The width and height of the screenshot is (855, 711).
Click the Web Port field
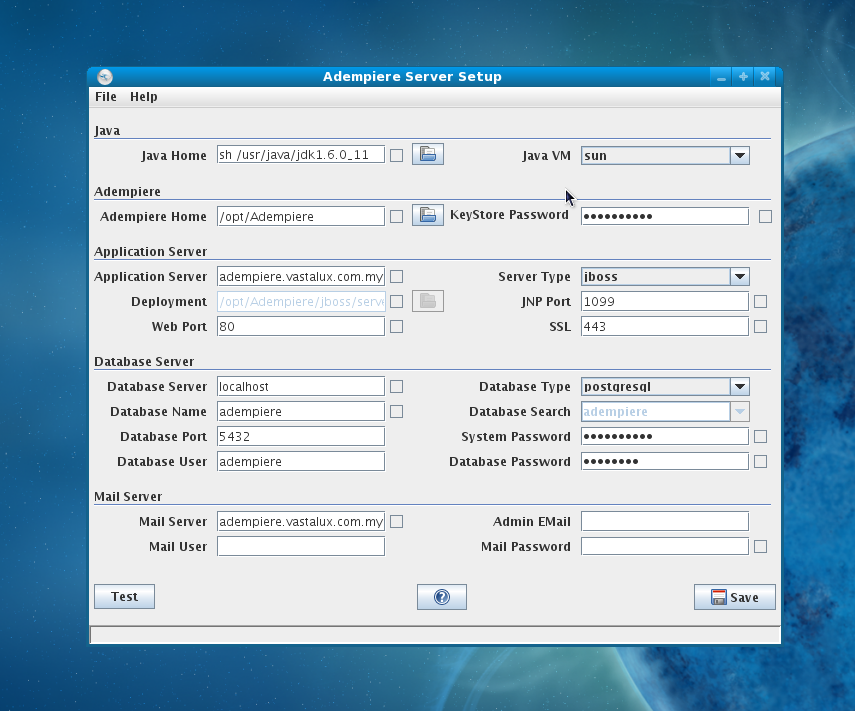click(301, 327)
